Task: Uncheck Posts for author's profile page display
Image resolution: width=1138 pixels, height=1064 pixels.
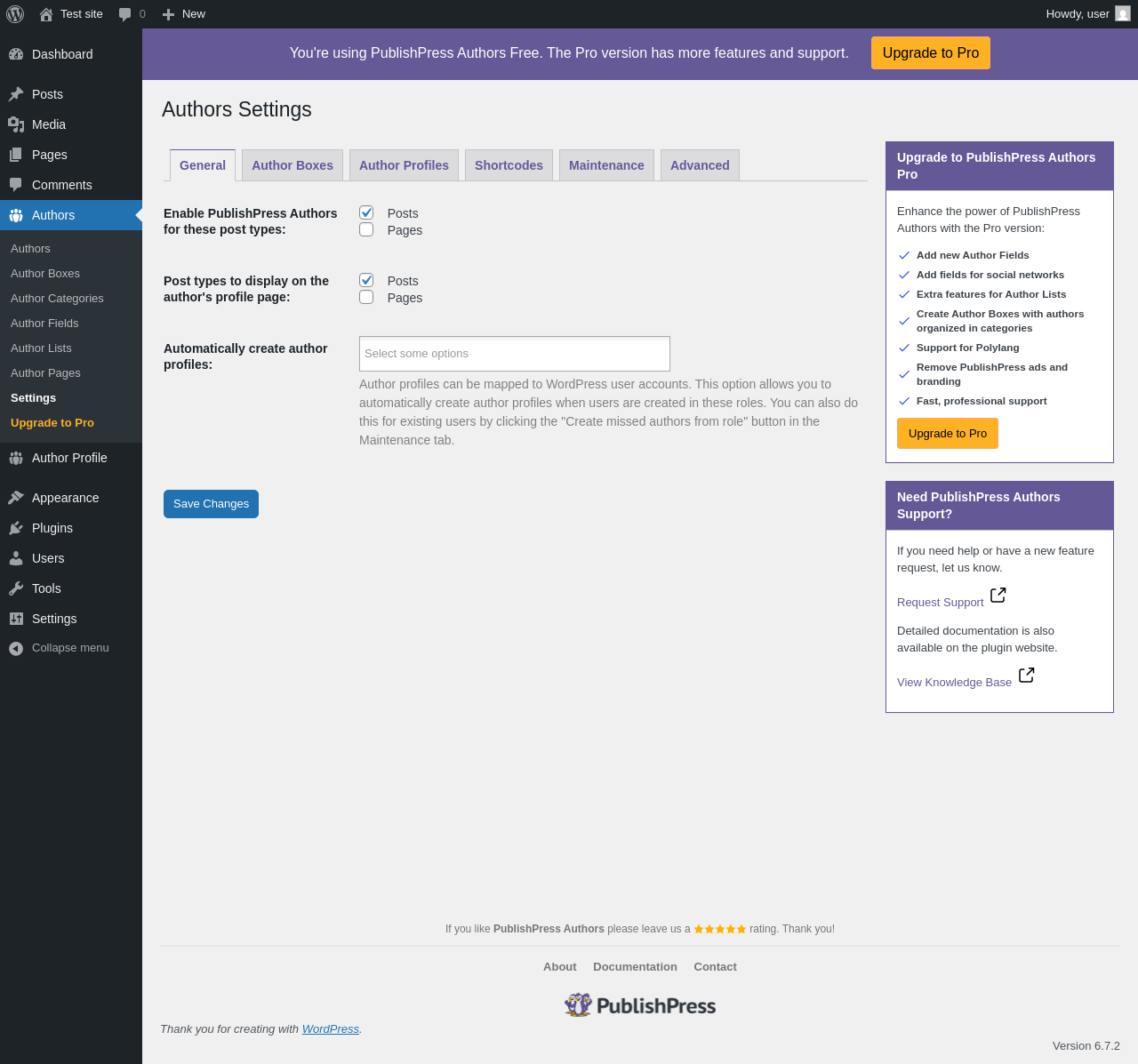Action: [366, 280]
